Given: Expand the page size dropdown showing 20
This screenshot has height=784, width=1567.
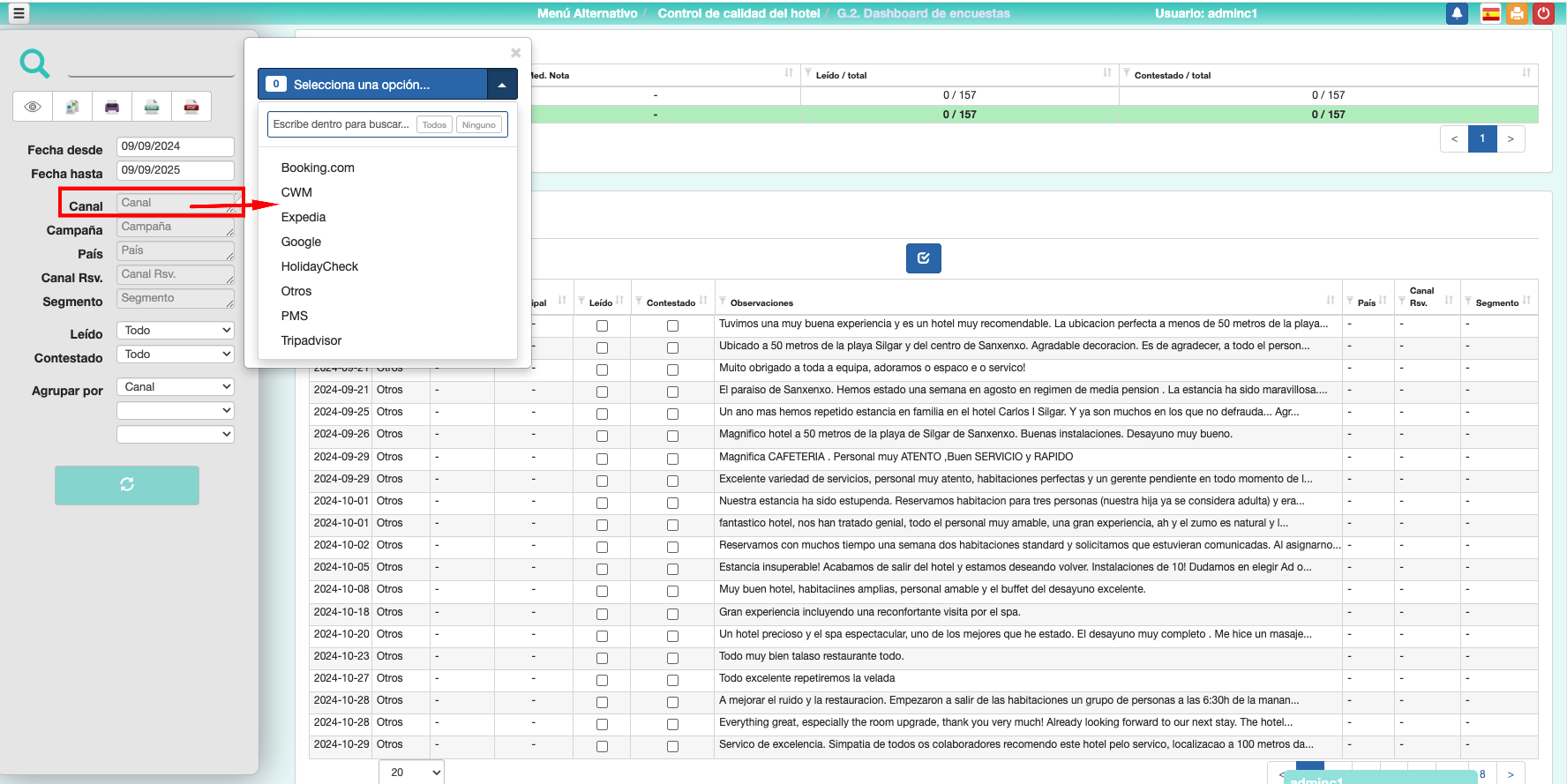Looking at the screenshot, I should click(x=411, y=772).
